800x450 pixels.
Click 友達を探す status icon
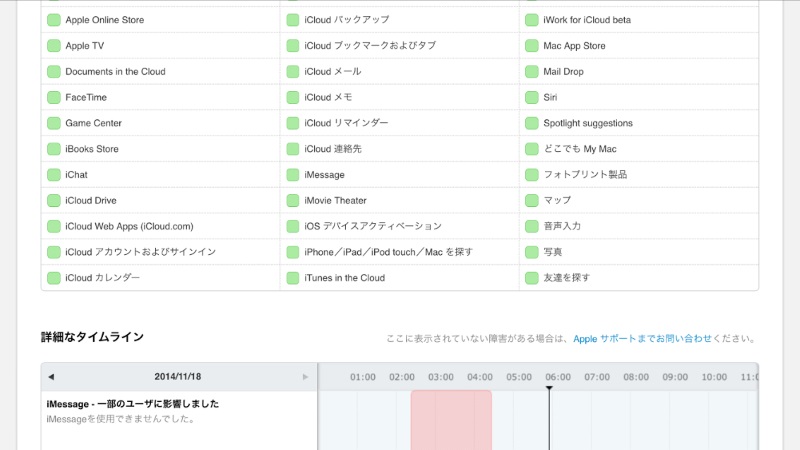point(532,278)
